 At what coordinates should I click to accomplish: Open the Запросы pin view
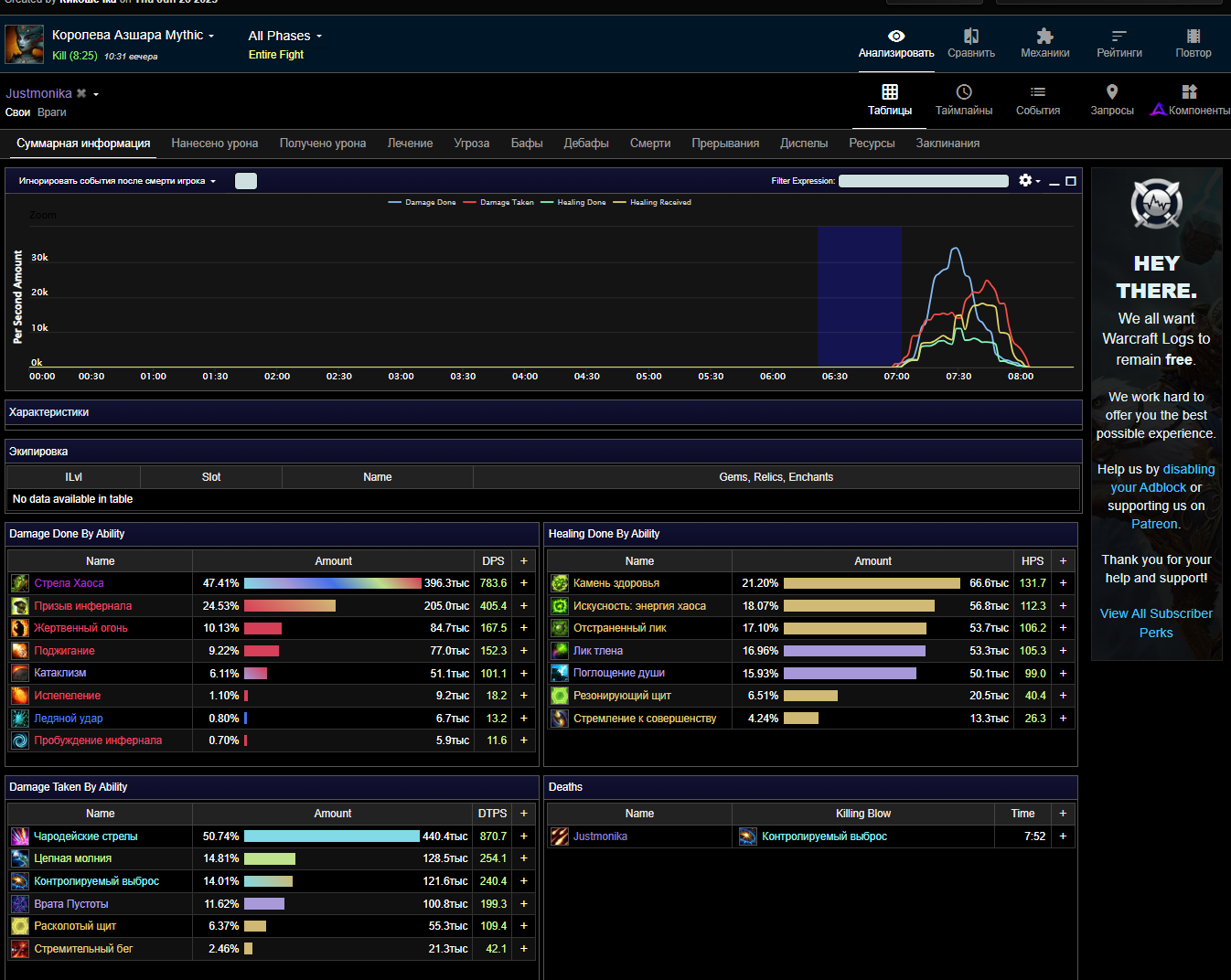click(1111, 100)
